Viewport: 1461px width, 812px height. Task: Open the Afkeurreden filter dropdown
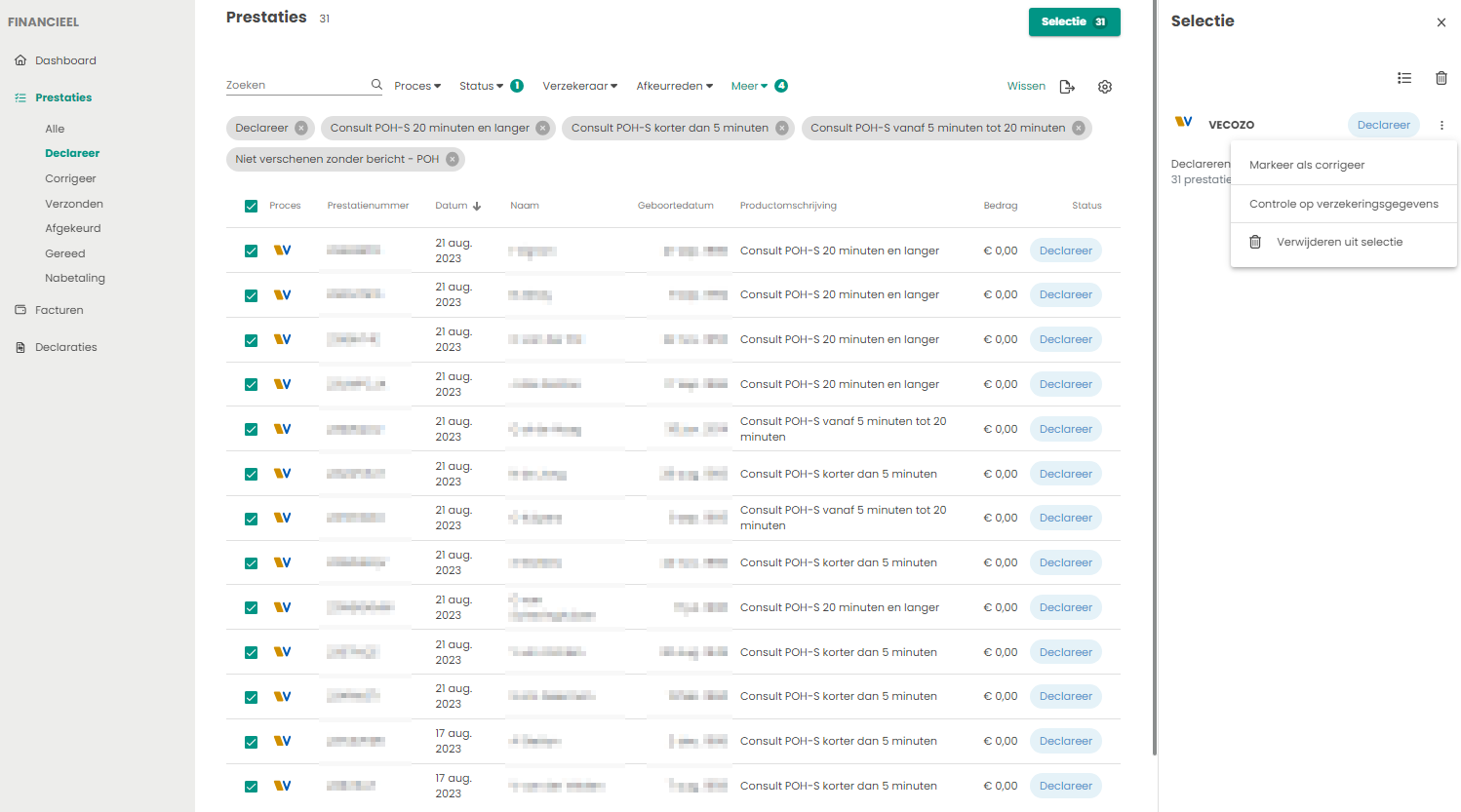[x=674, y=86]
